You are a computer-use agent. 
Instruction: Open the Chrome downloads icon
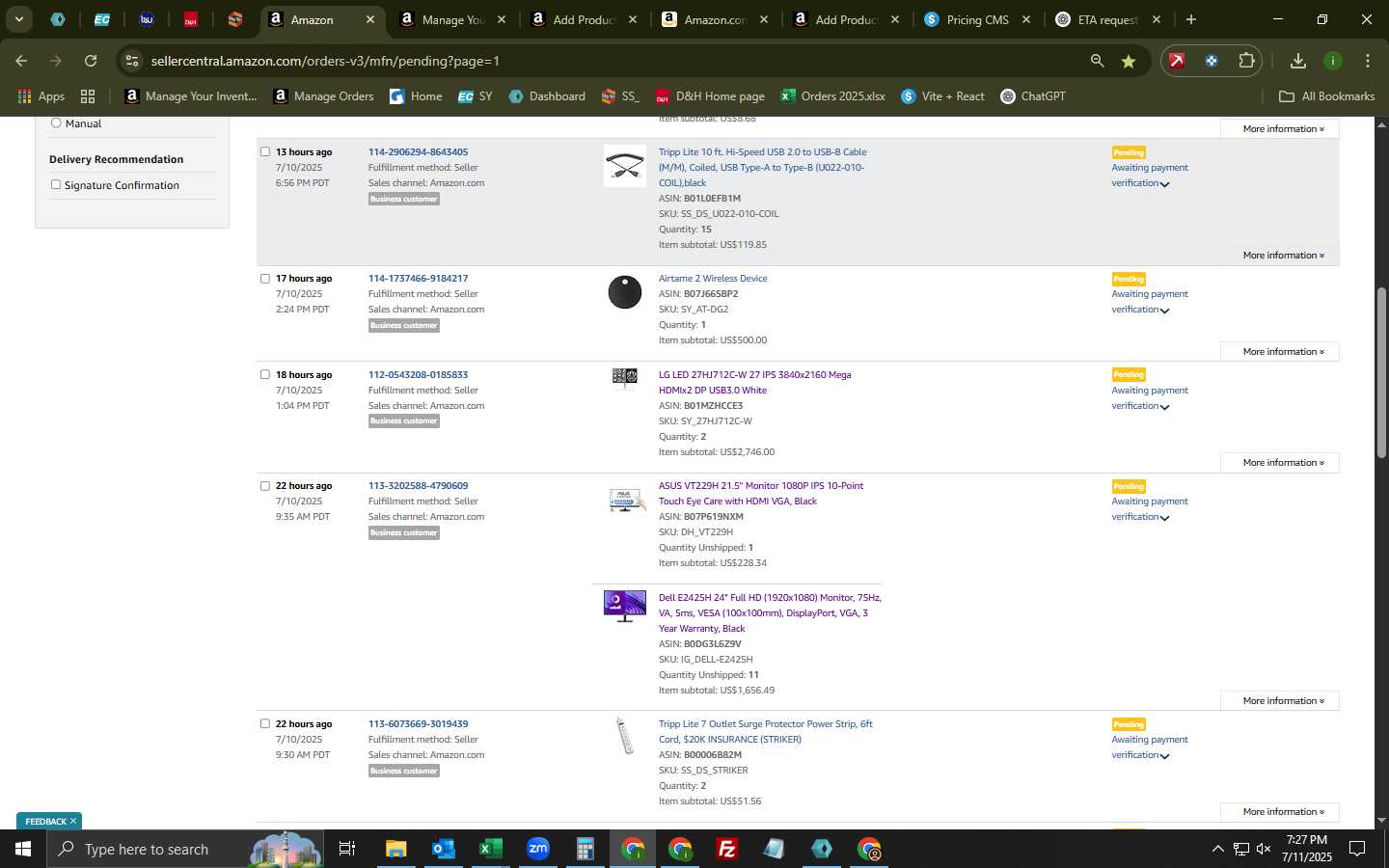(1298, 61)
